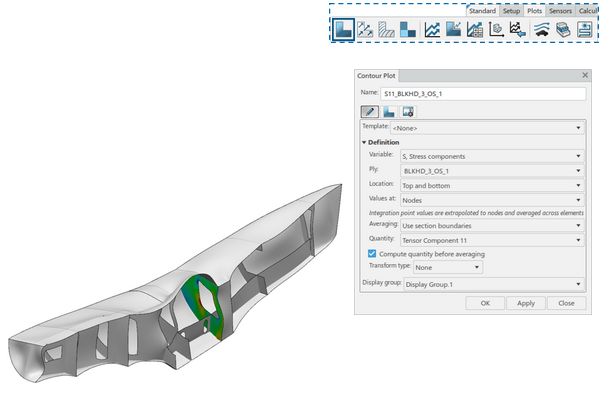Open the Symbol Plot (arrows) tool
Screen dimensions: 602x395
365,30
